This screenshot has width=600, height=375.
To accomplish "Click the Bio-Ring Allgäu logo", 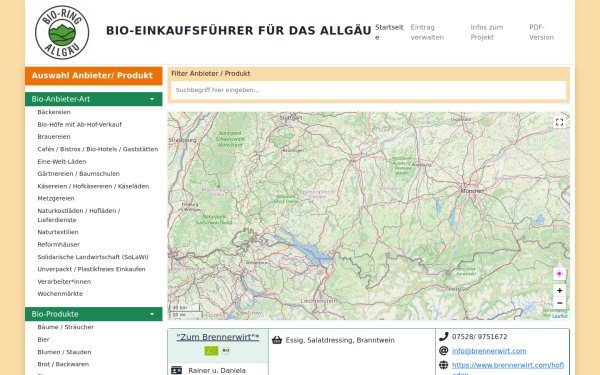I will (x=62, y=33).
